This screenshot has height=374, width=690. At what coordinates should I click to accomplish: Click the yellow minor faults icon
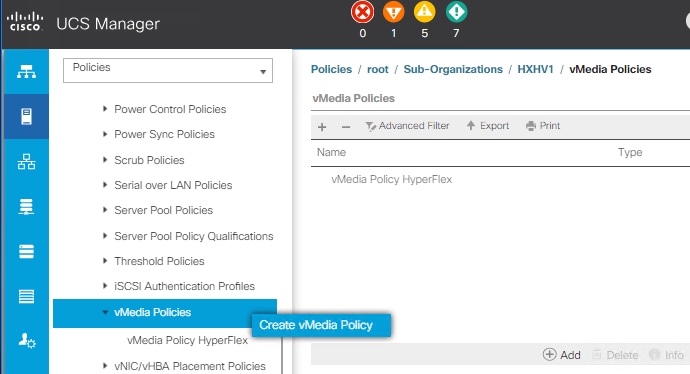425,12
